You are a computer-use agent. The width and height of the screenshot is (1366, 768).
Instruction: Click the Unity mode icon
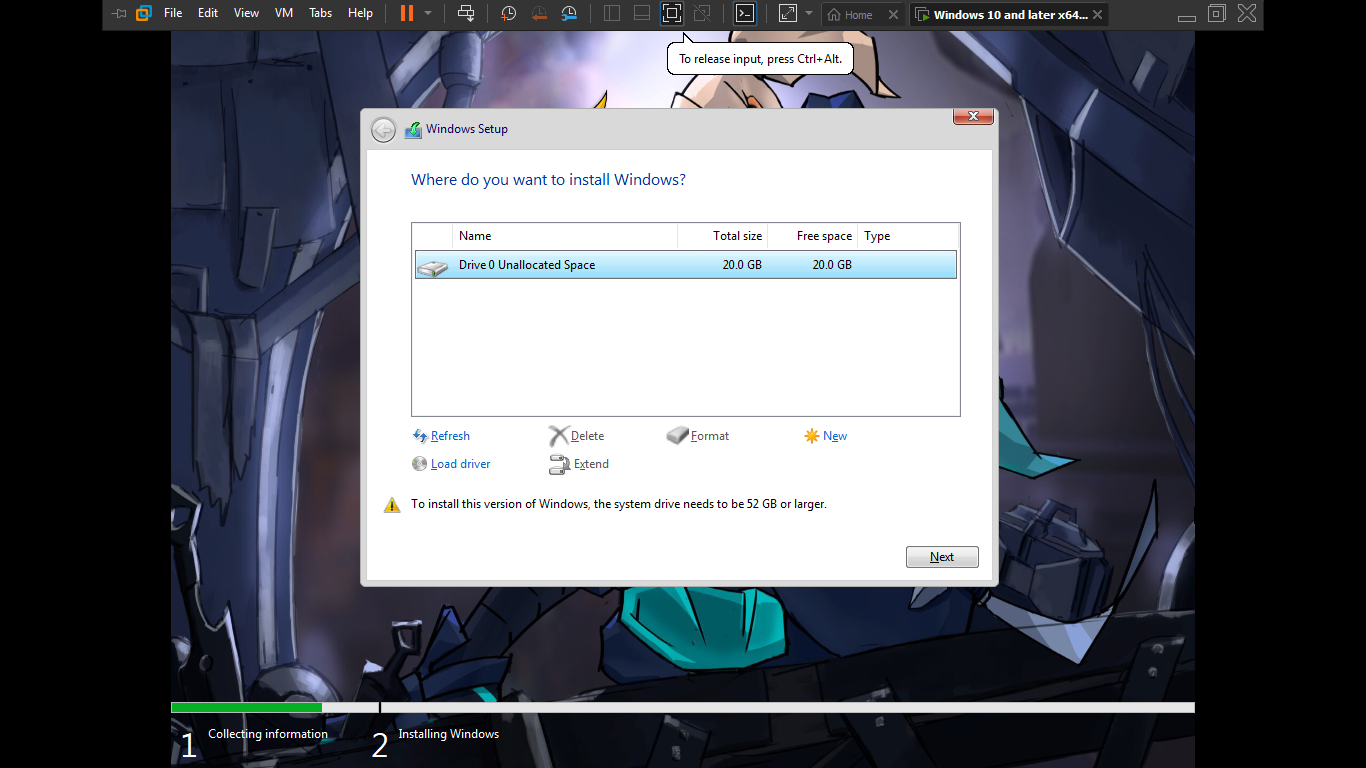point(702,14)
